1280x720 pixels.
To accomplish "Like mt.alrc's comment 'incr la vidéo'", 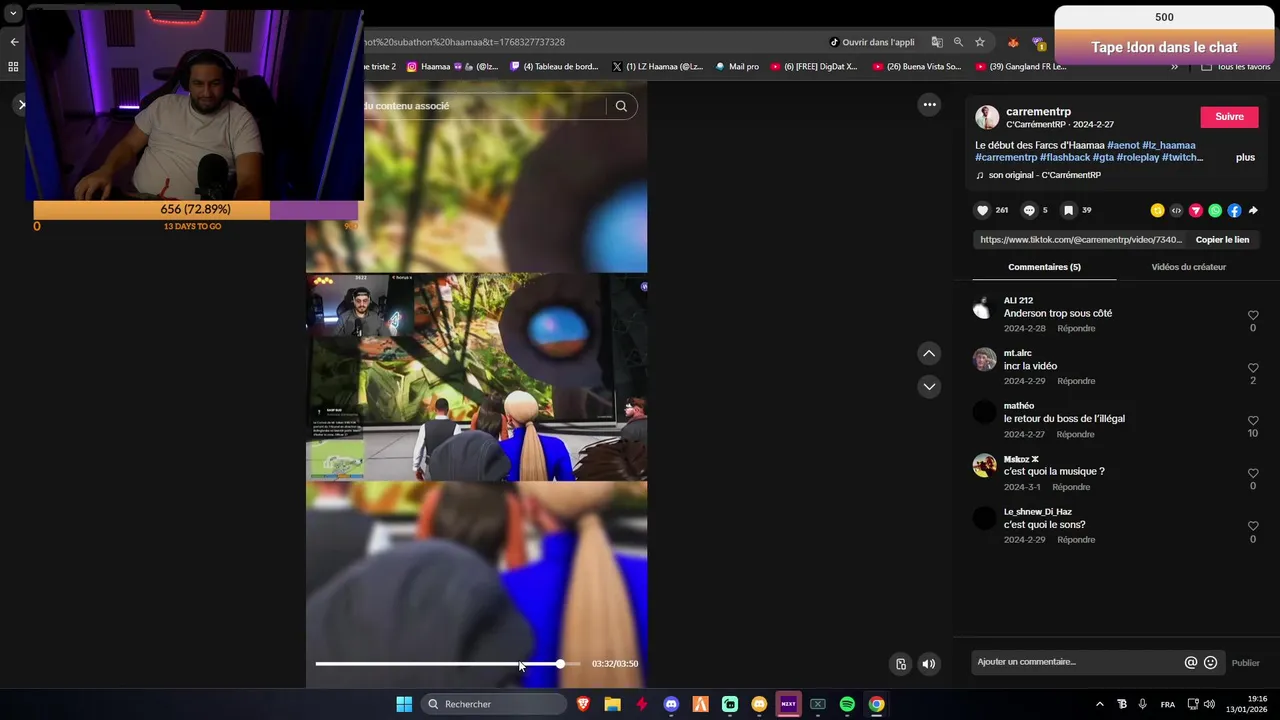I will pos(1253,368).
